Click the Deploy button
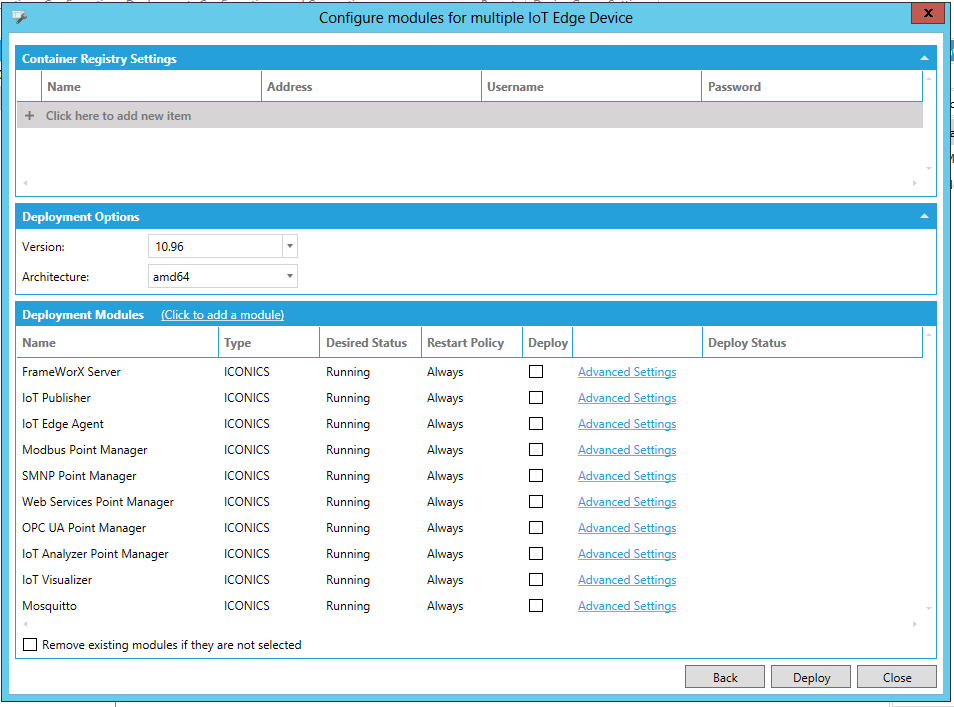This screenshot has height=707, width=954. 811,677
